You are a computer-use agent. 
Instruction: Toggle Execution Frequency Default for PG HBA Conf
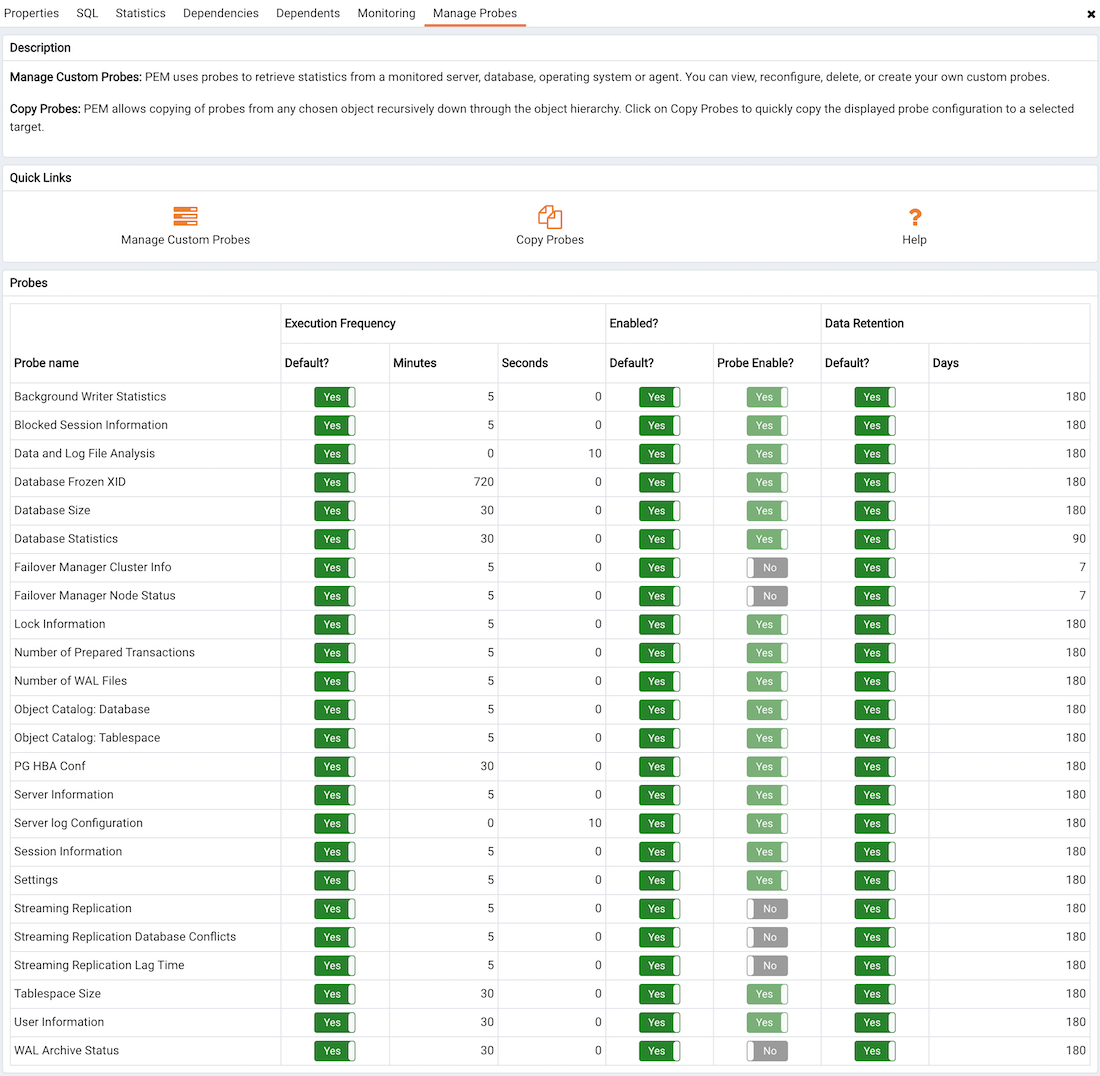(x=335, y=766)
